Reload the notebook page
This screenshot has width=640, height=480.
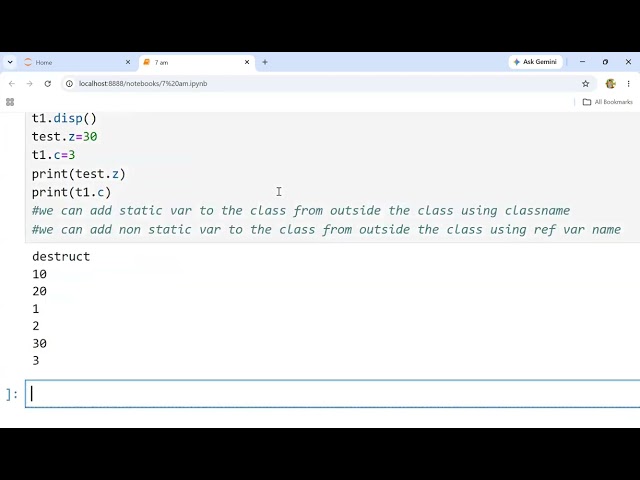pyautogui.click(x=48, y=84)
